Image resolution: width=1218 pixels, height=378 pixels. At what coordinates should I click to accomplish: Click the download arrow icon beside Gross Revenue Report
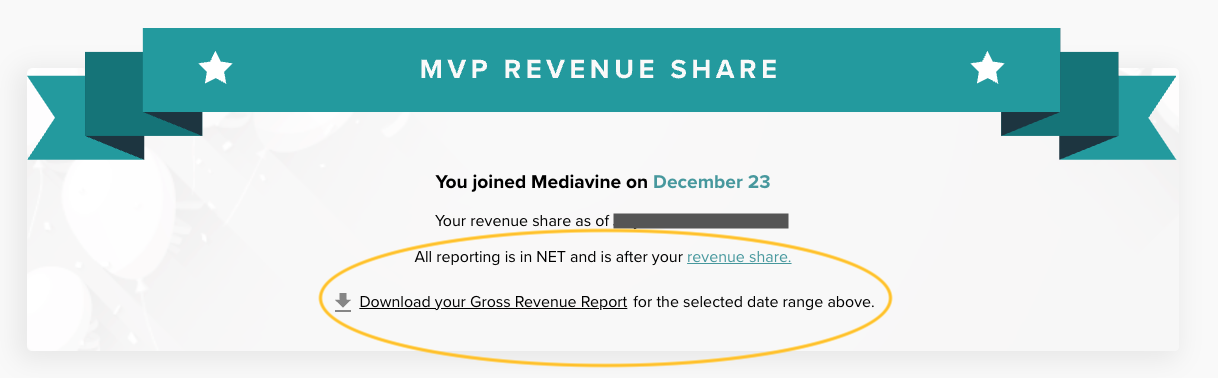343,301
